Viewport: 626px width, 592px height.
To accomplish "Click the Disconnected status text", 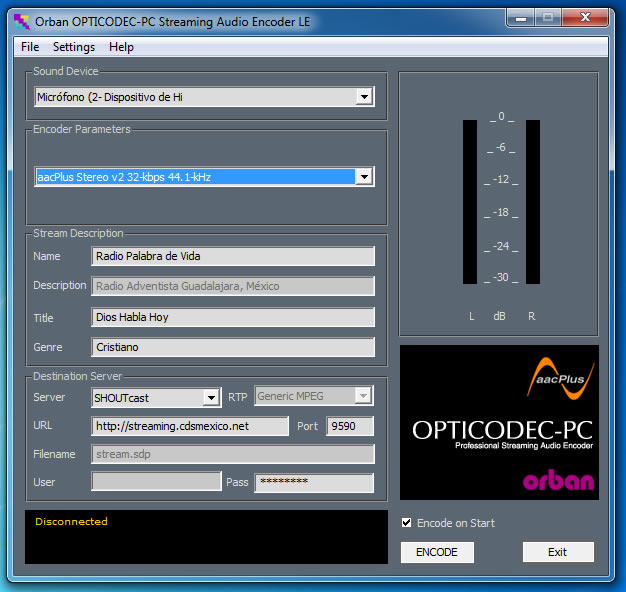I will click(71, 521).
